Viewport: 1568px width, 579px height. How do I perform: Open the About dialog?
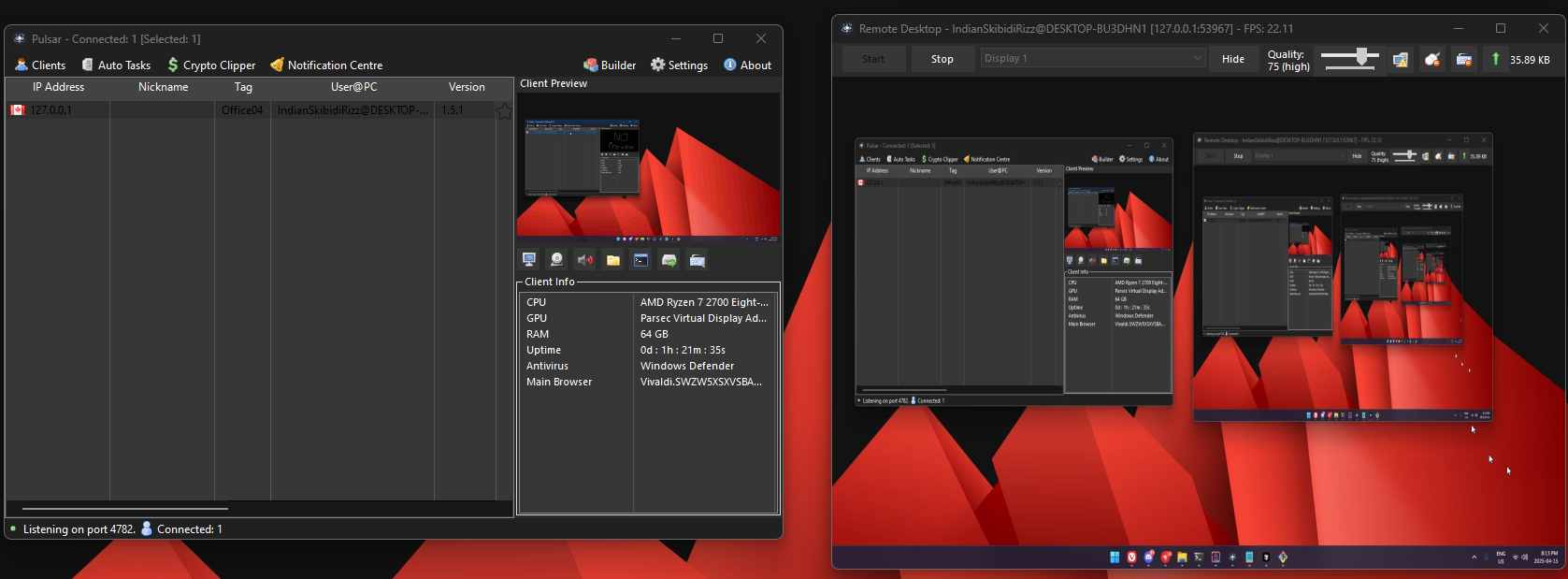tap(748, 65)
